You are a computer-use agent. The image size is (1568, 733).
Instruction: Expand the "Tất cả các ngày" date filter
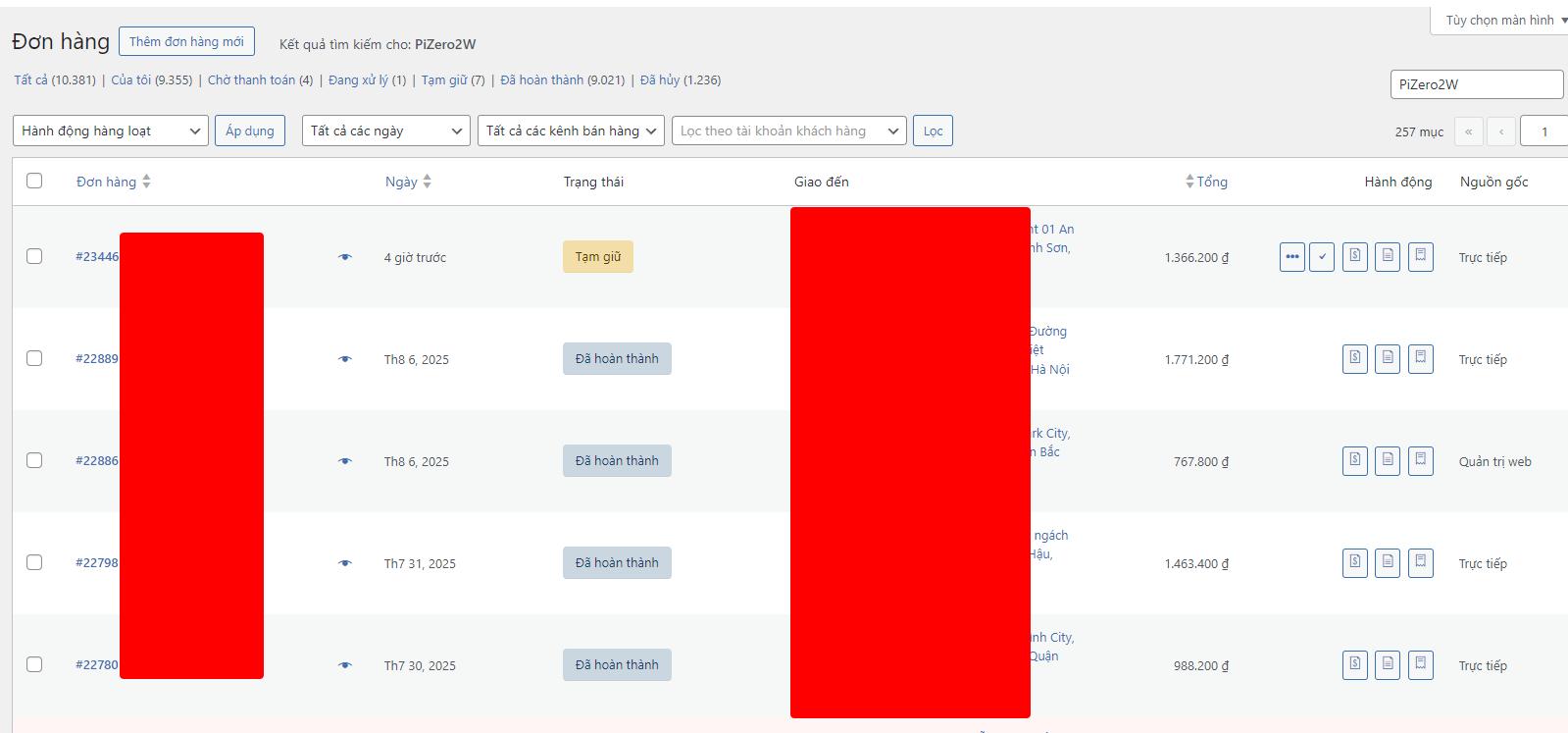click(385, 131)
